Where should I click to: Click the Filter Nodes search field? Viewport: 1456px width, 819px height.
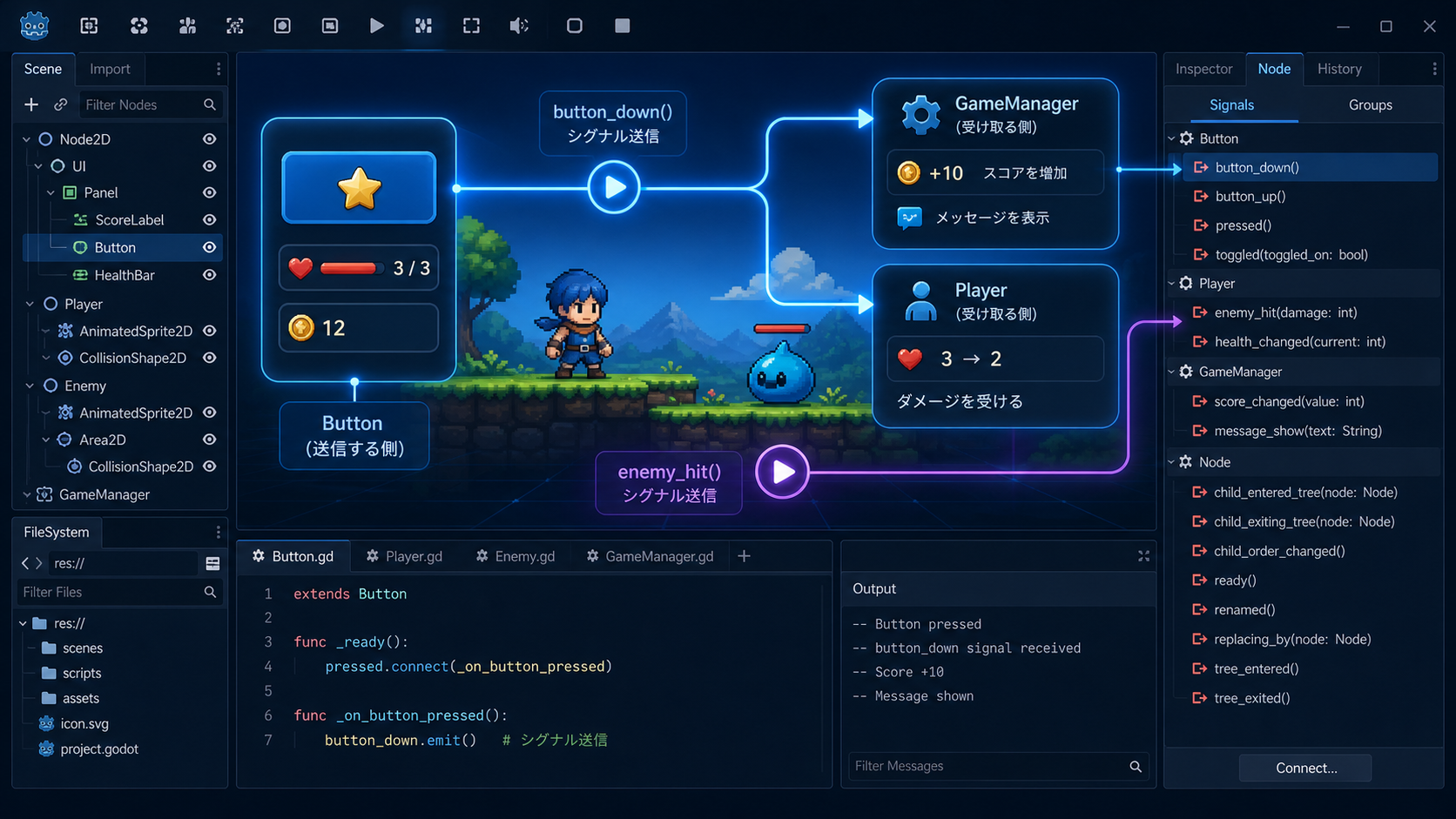tap(150, 104)
